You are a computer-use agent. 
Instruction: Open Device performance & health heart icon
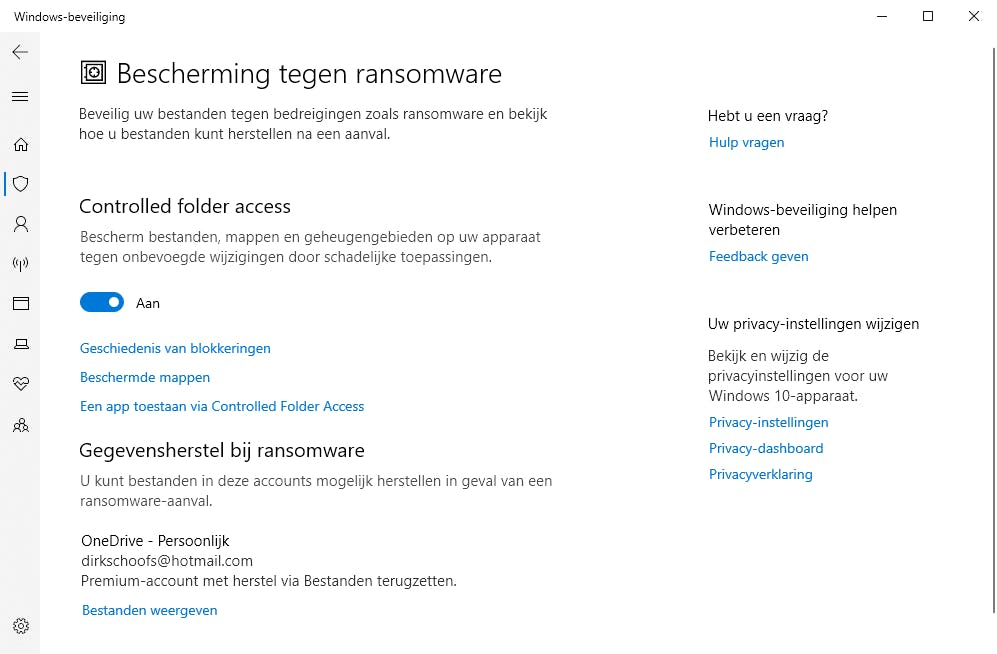click(x=20, y=384)
